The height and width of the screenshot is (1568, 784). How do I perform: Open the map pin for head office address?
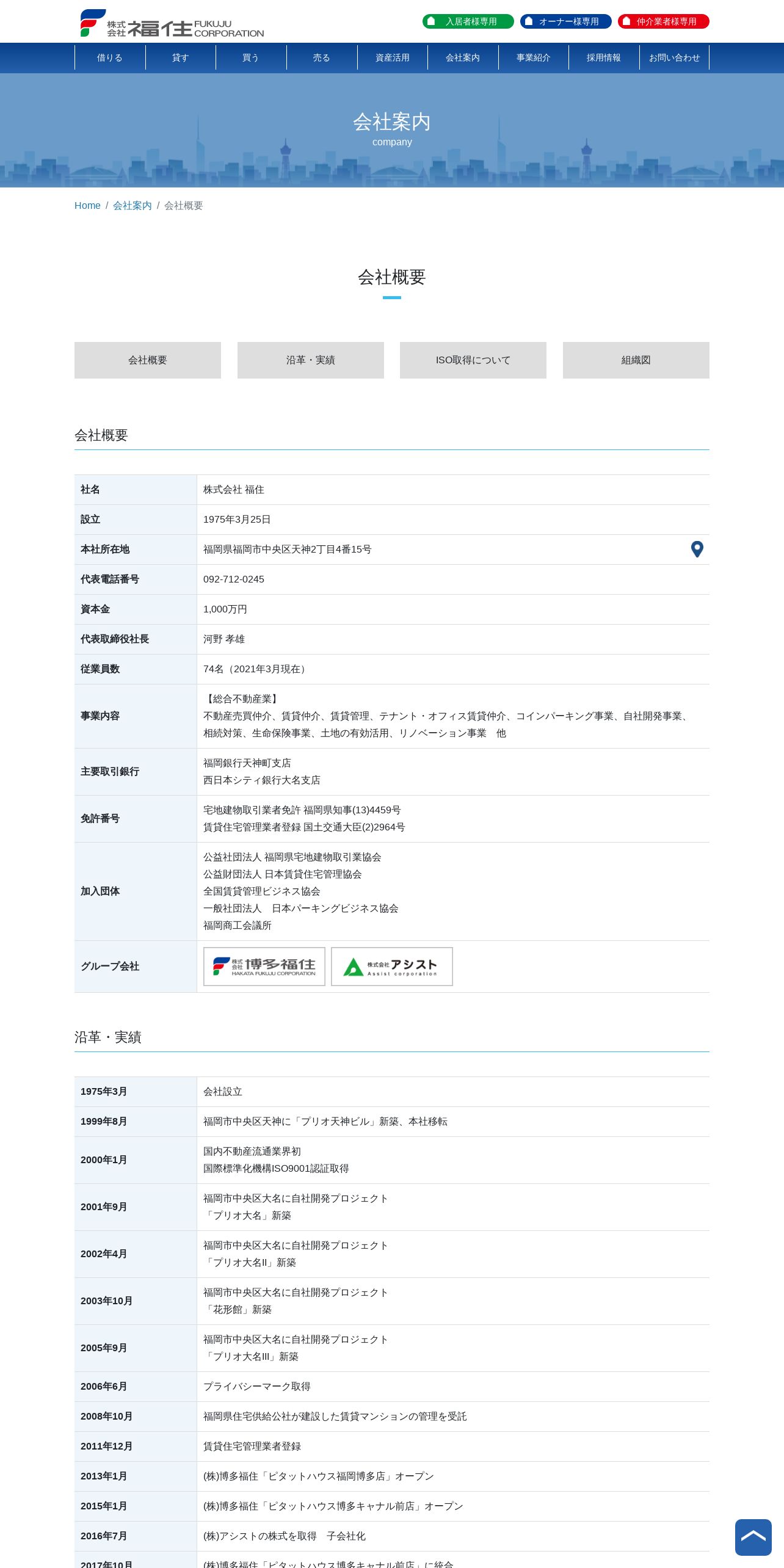[697, 549]
